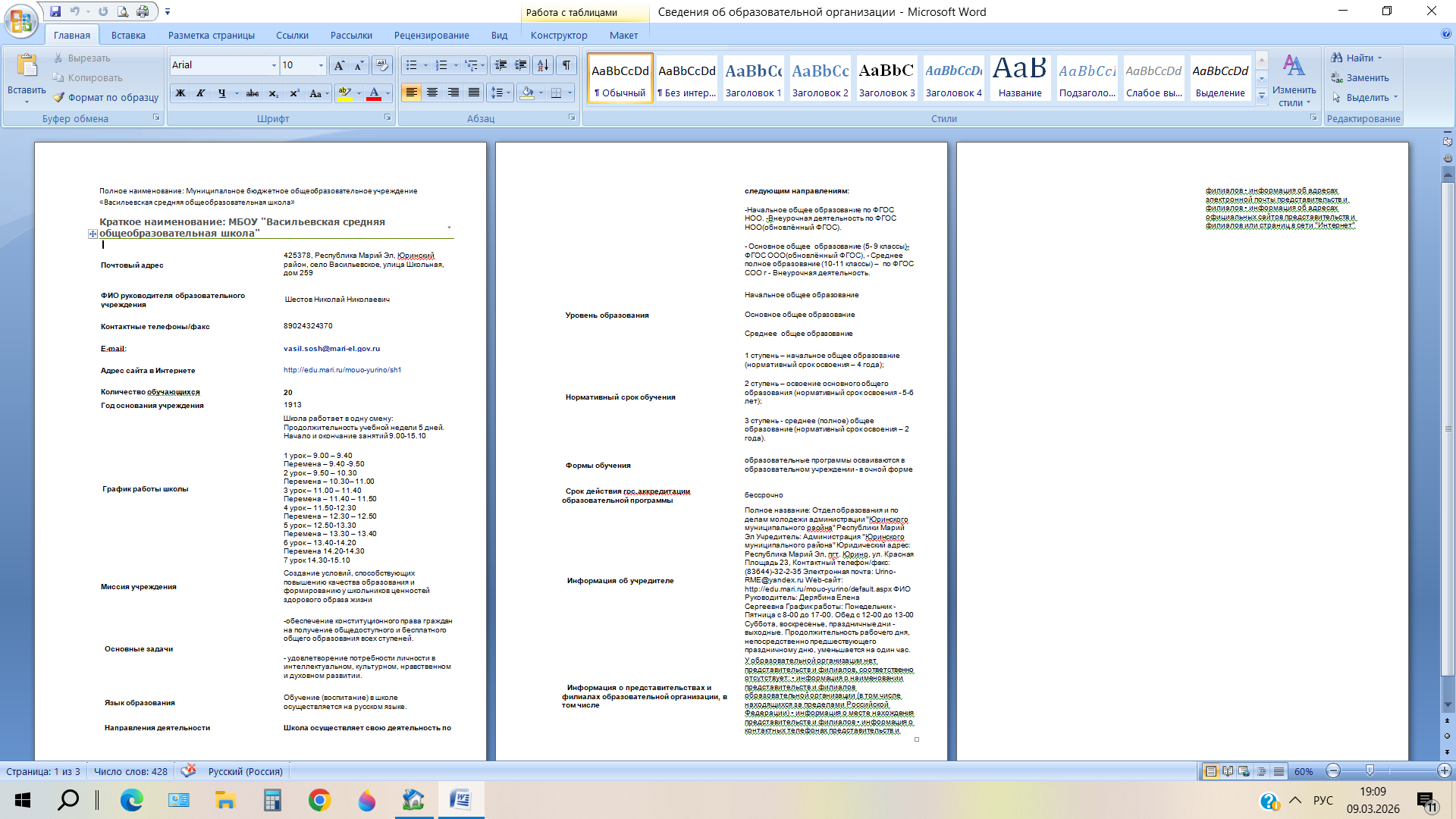Image resolution: width=1456 pixels, height=819 pixels.
Task: Open Google Chrome from the taskbar
Action: pos(319,800)
